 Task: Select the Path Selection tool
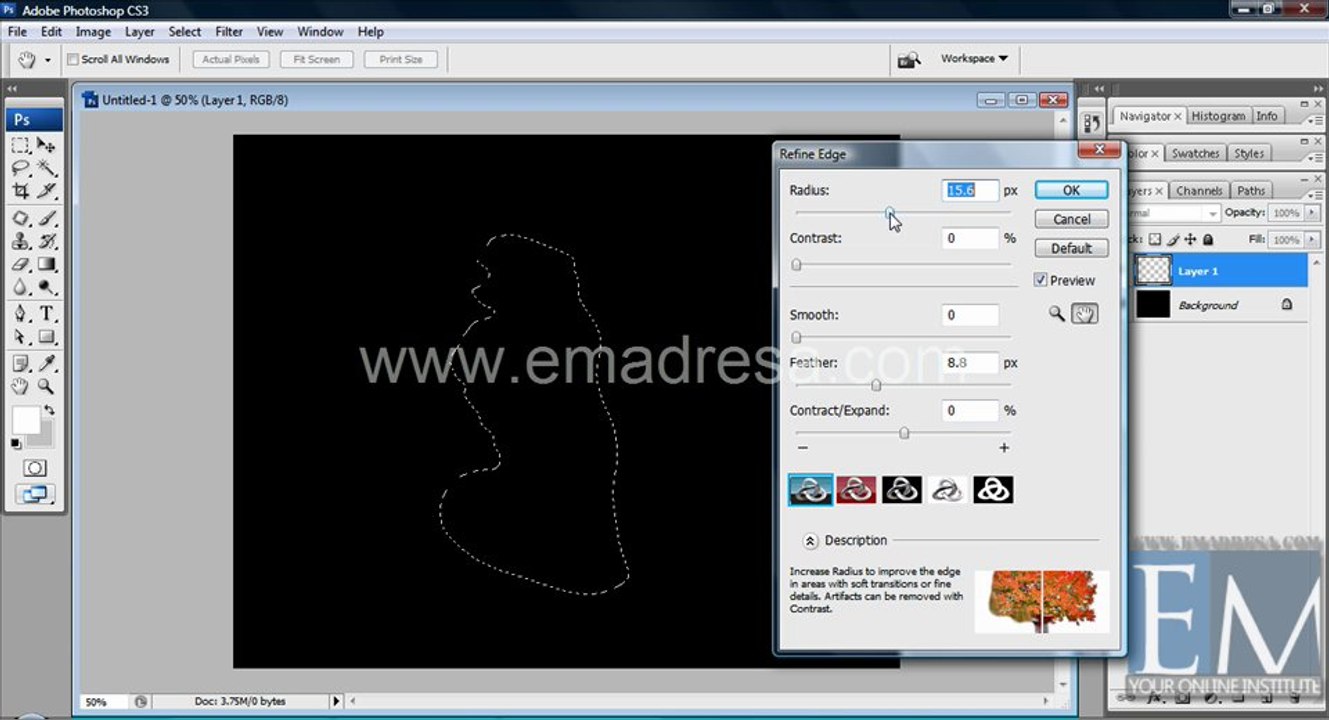(x=21, y=337)
